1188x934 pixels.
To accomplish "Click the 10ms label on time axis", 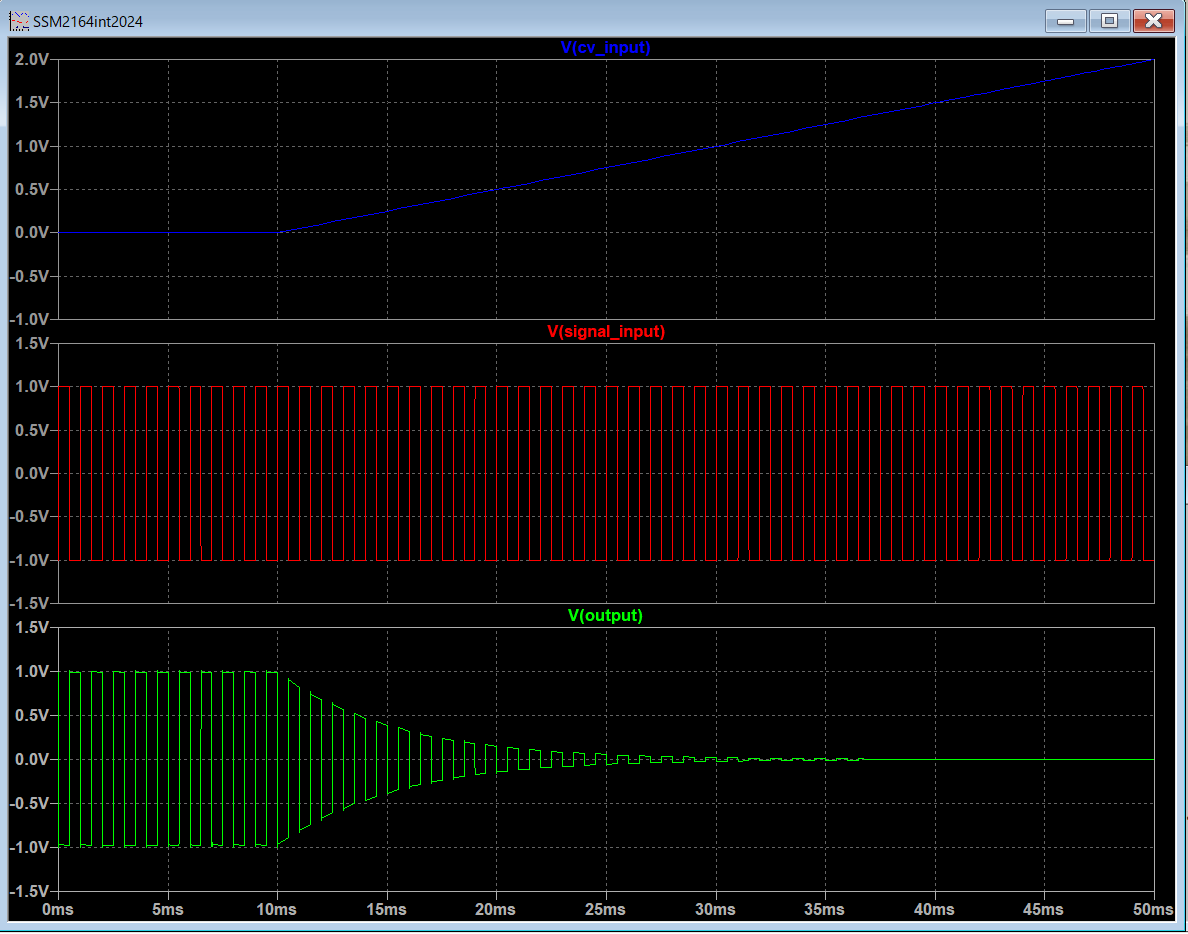I will tap(277, 910).
